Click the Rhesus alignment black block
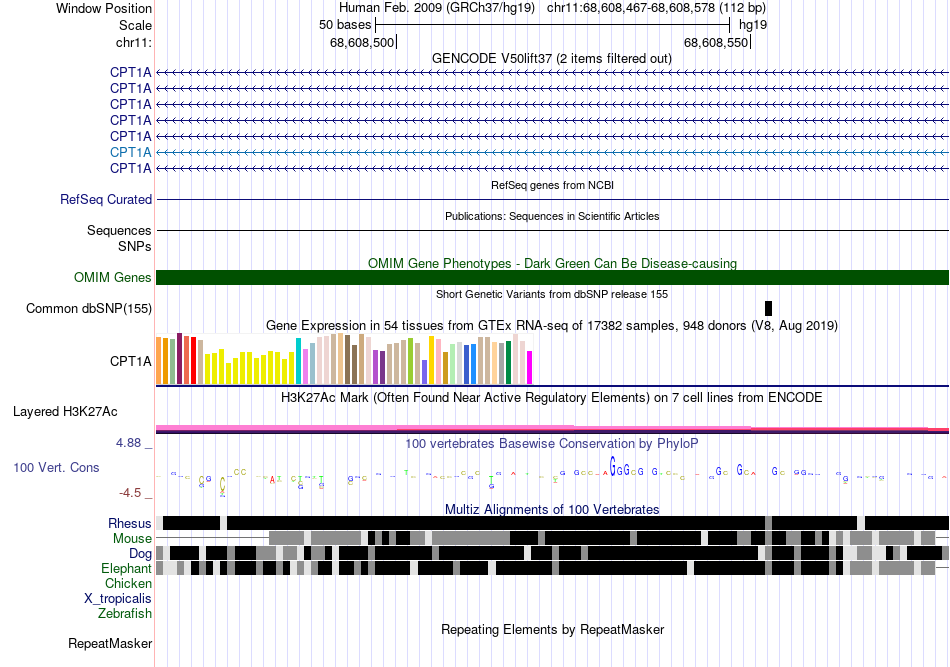The height and width of the screenshot is (667, 950). pos(496,523)
